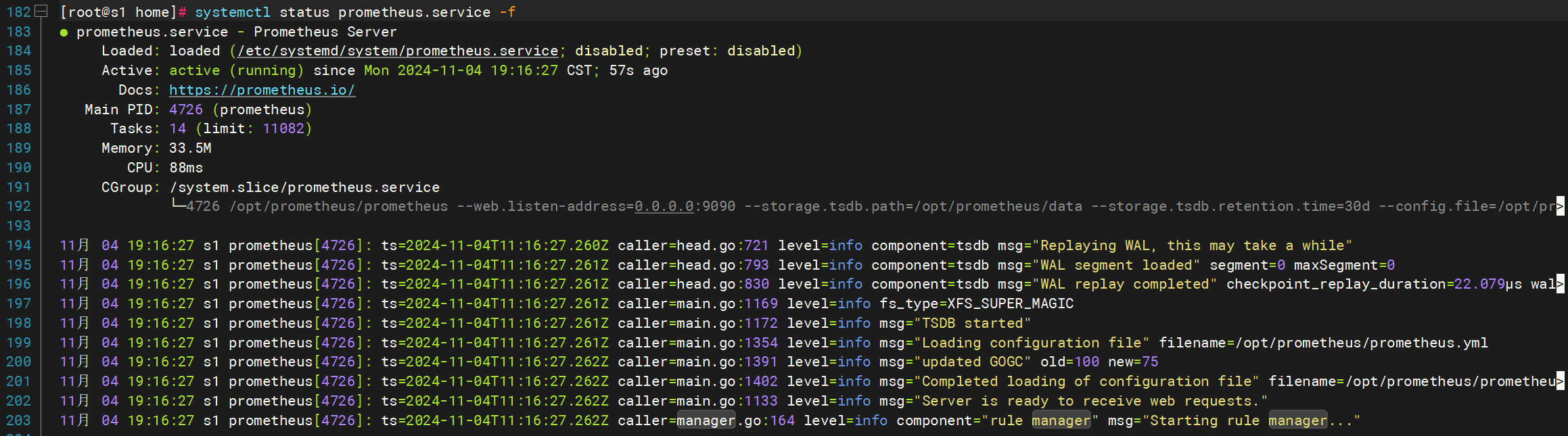
Task: Open the https://prometheus.io/ docs link
Action: [262, 90]
